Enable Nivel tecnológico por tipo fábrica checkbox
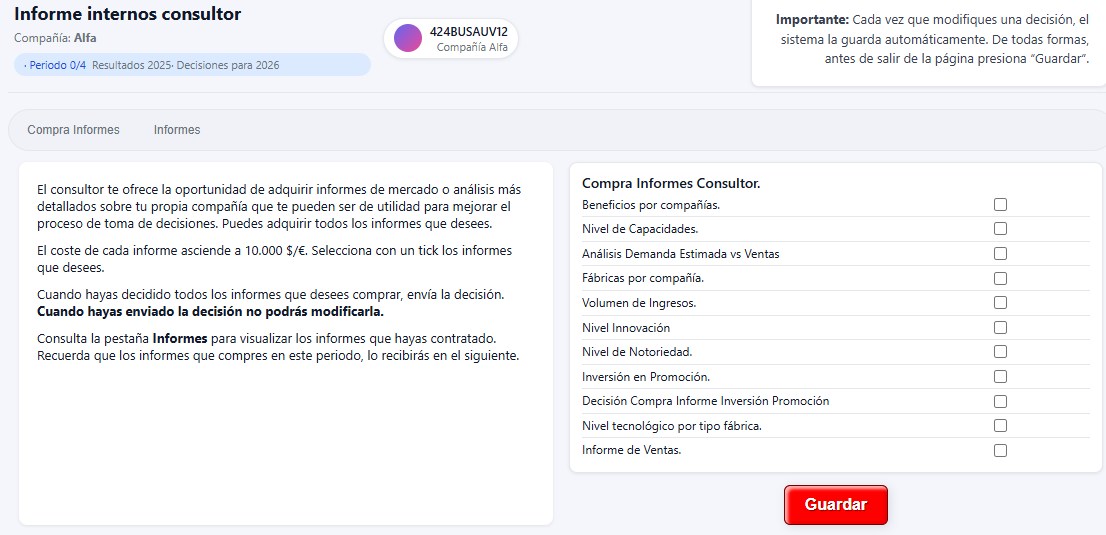The height and width of the screenshot is (535, 1106). click(1000, 426)
